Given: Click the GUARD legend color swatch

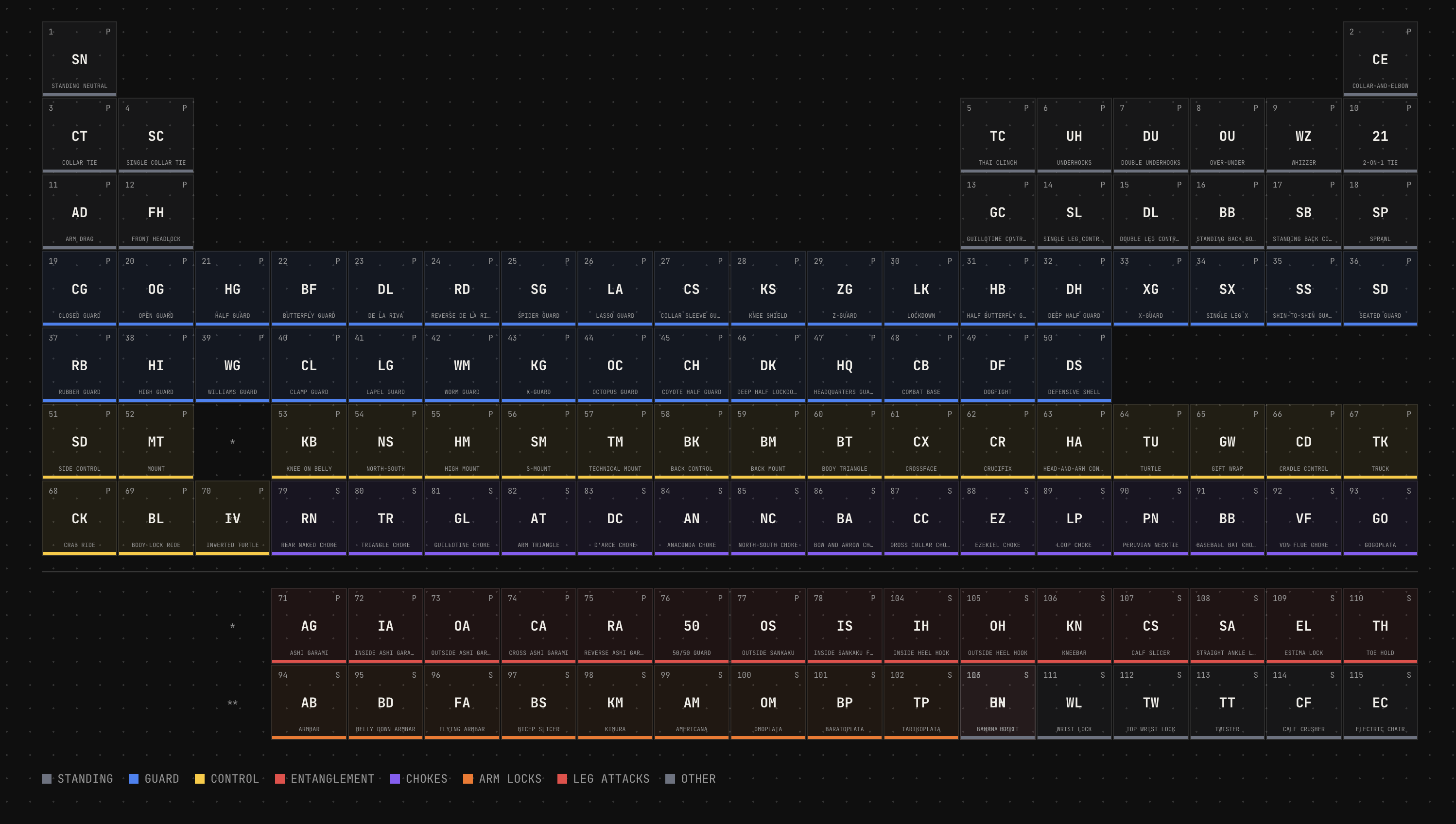Looking at the screenshot, I should 135,779.
